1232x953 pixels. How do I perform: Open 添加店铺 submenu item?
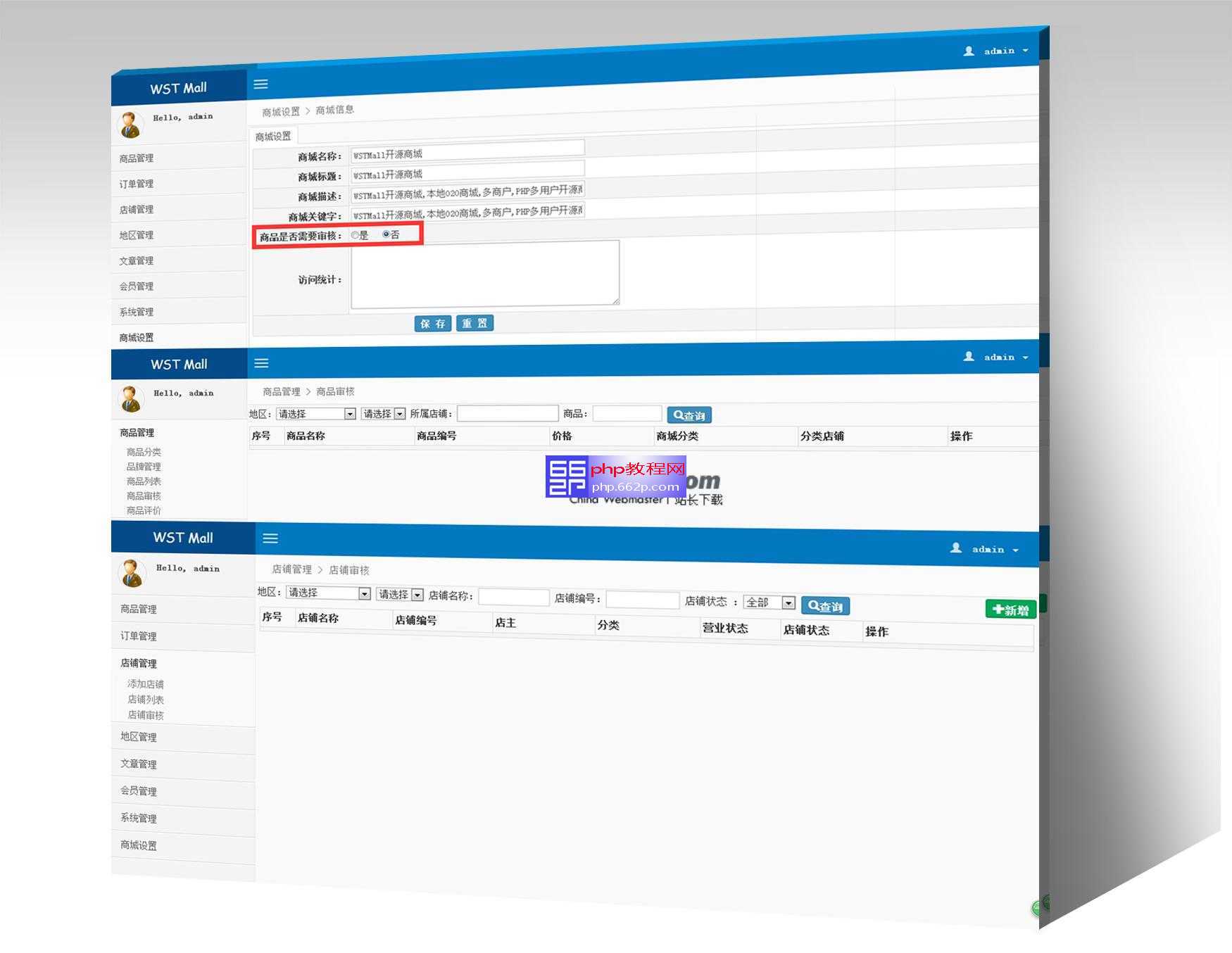[x=146, y=684]
